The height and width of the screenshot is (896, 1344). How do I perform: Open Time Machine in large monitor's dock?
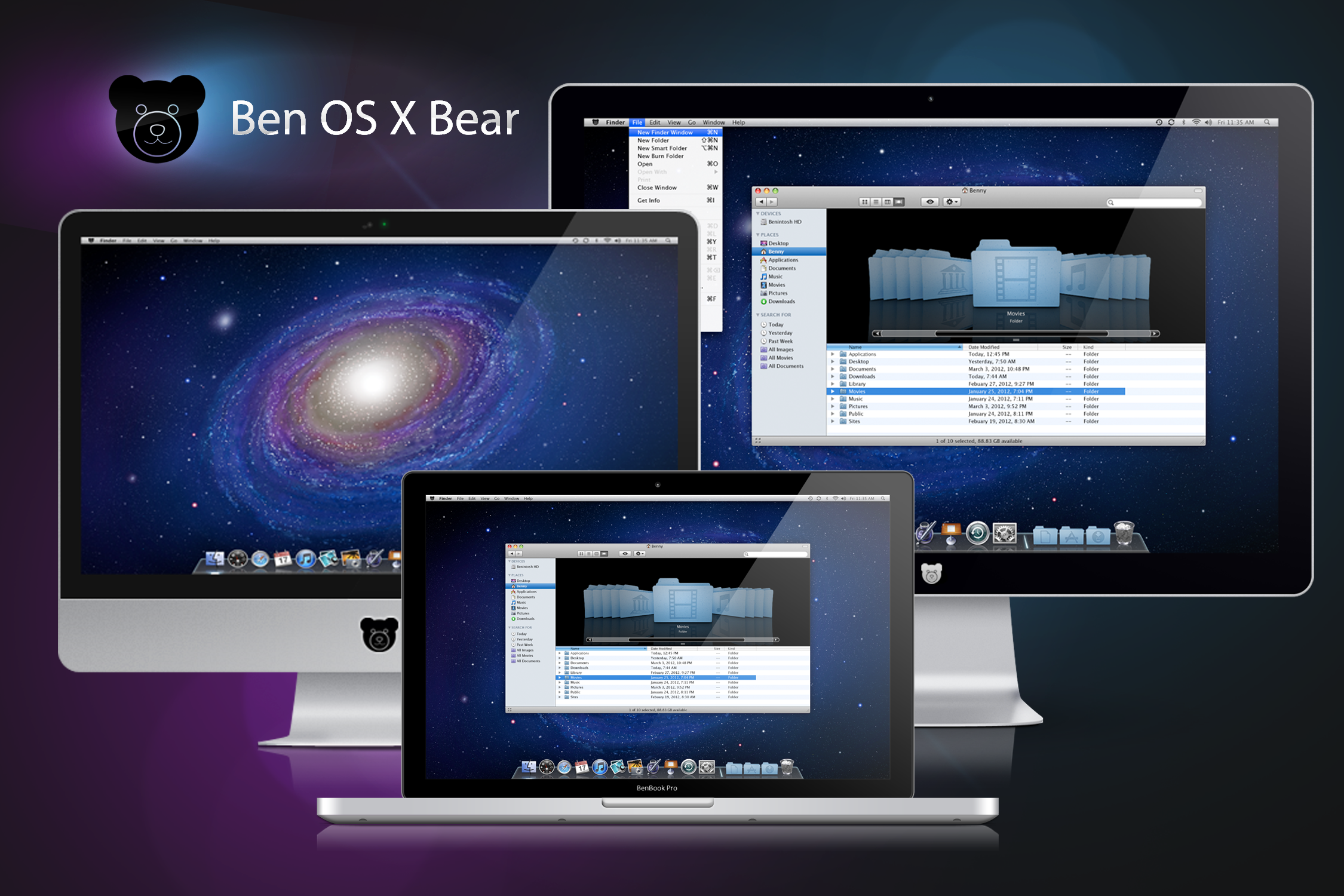(x=978, y=532)
